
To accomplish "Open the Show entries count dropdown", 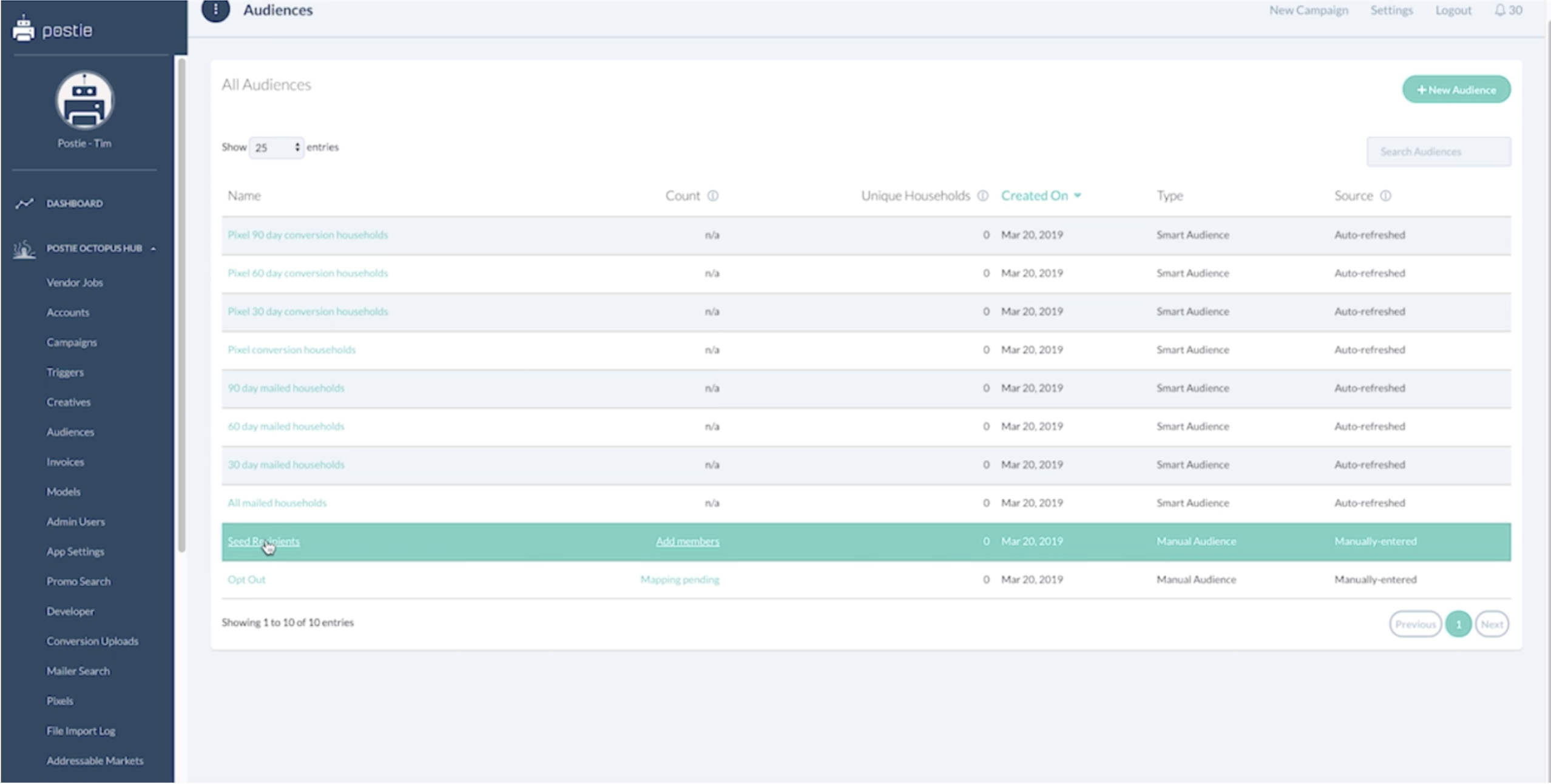I will point(277,147).
